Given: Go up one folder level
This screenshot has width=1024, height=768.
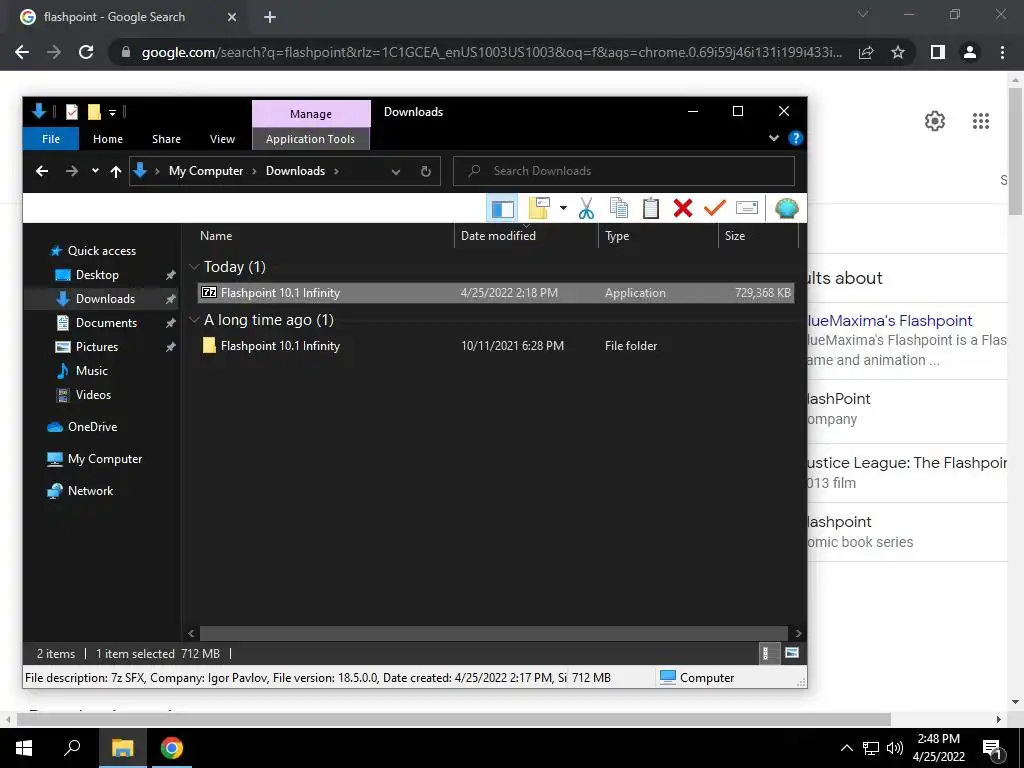Looking at the screenshot, I should (x=116, y=171).
